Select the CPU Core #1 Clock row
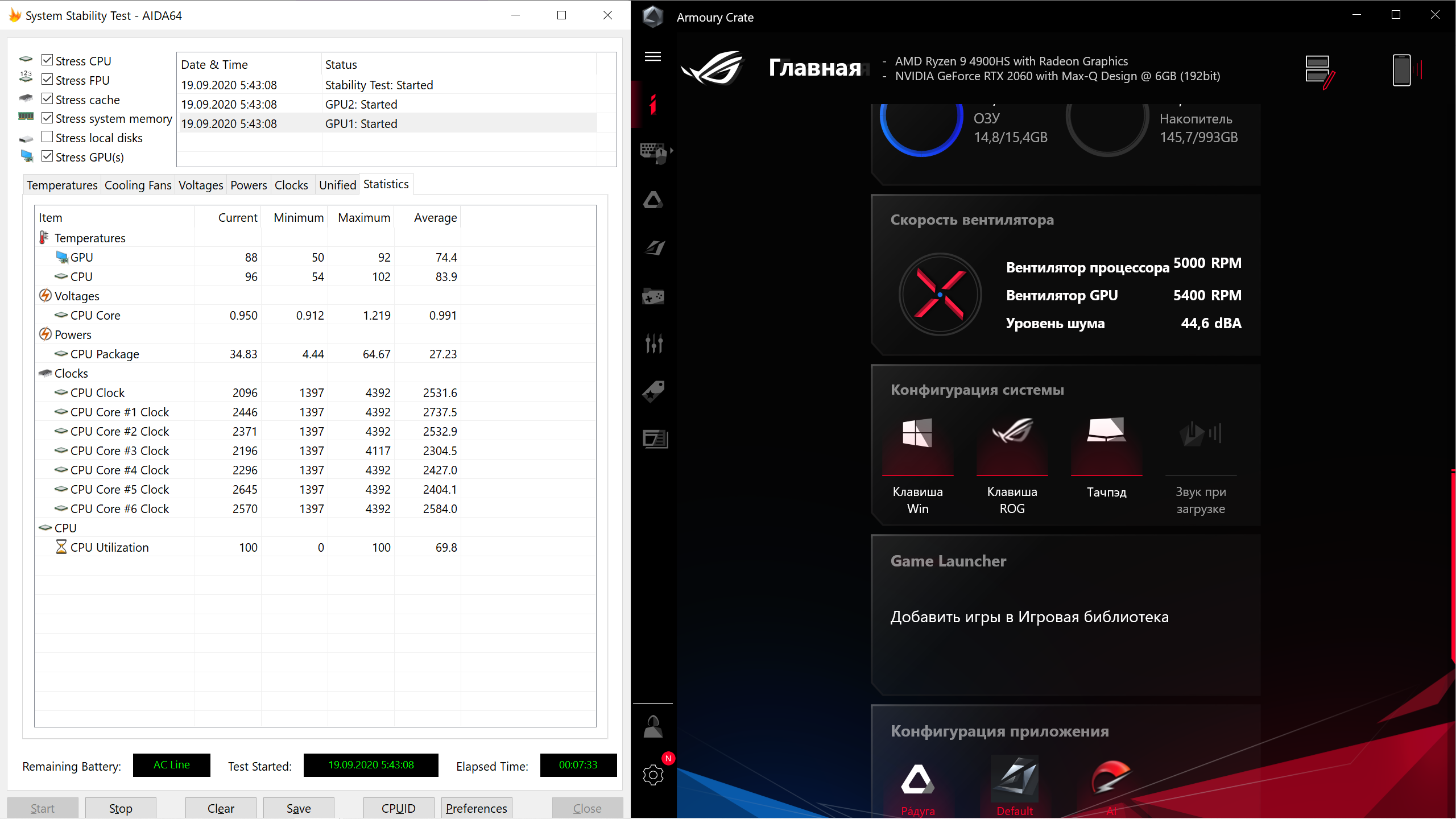 pyautogui.click(x=316, y=412)
